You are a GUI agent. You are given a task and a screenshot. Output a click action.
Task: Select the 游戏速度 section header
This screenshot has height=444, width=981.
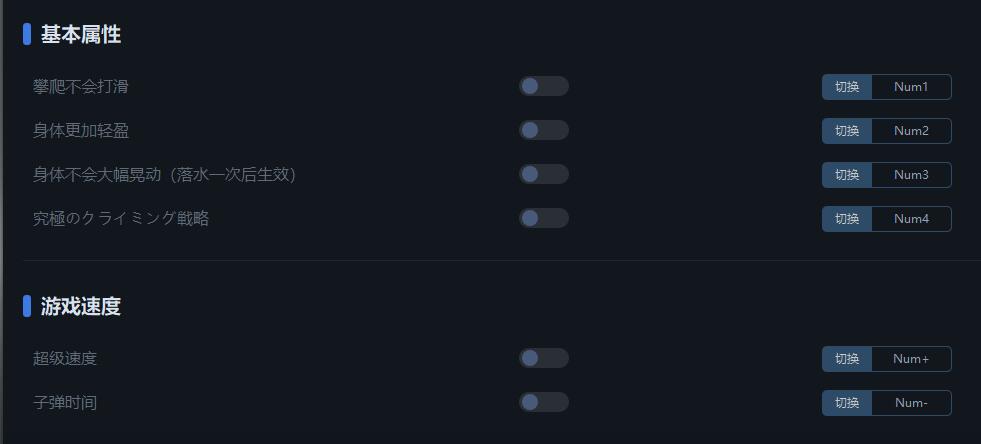click(x=81, y=306)
